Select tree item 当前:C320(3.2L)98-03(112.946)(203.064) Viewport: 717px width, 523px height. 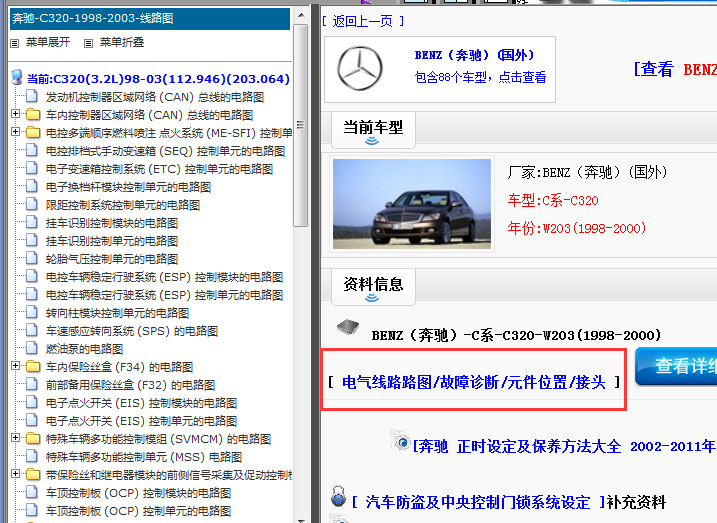click(158, 79)
